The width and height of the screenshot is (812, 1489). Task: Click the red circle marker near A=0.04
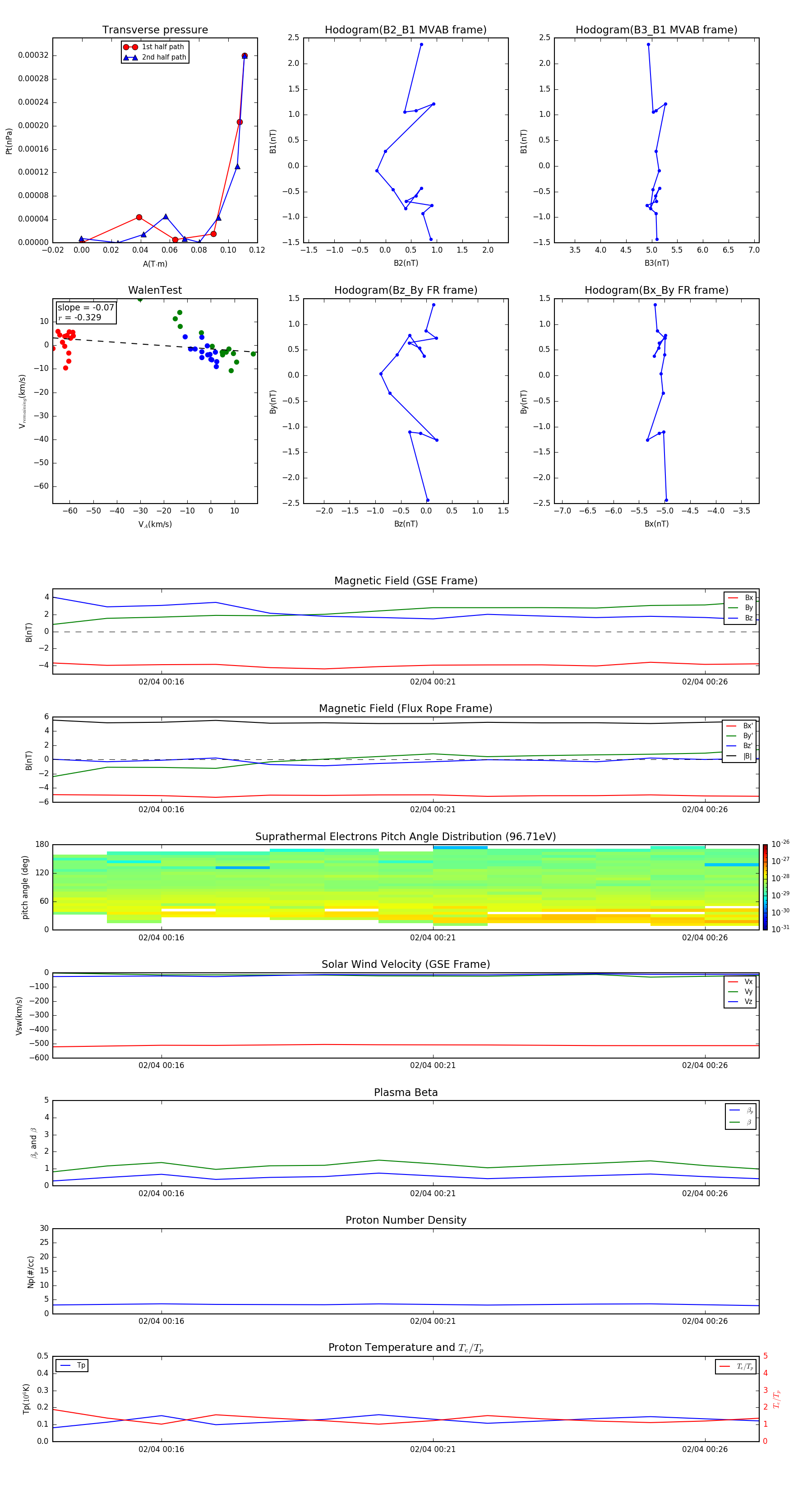(138, 217)
